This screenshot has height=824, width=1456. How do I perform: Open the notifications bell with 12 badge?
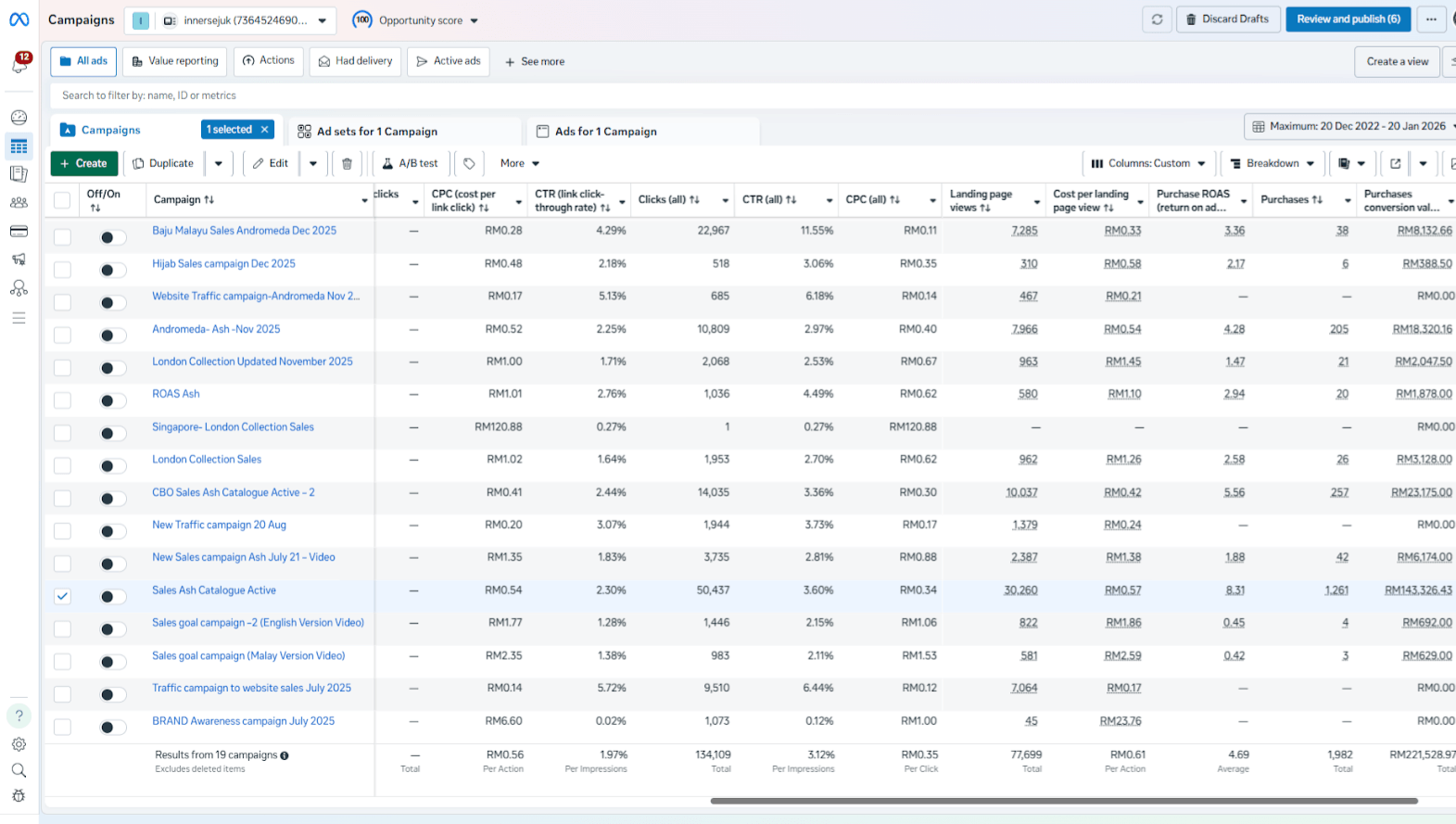pos(19,63)
